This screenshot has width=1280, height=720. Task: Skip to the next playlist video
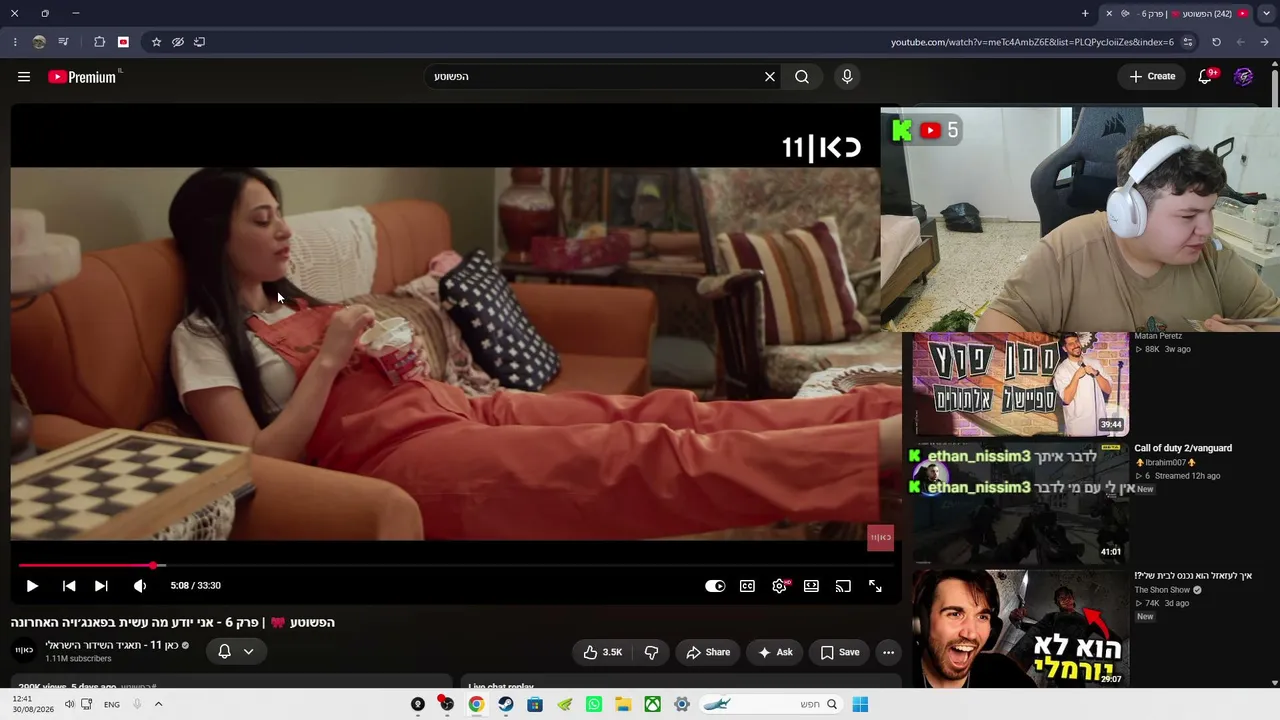pyautogui.click(x=101, y=586)
